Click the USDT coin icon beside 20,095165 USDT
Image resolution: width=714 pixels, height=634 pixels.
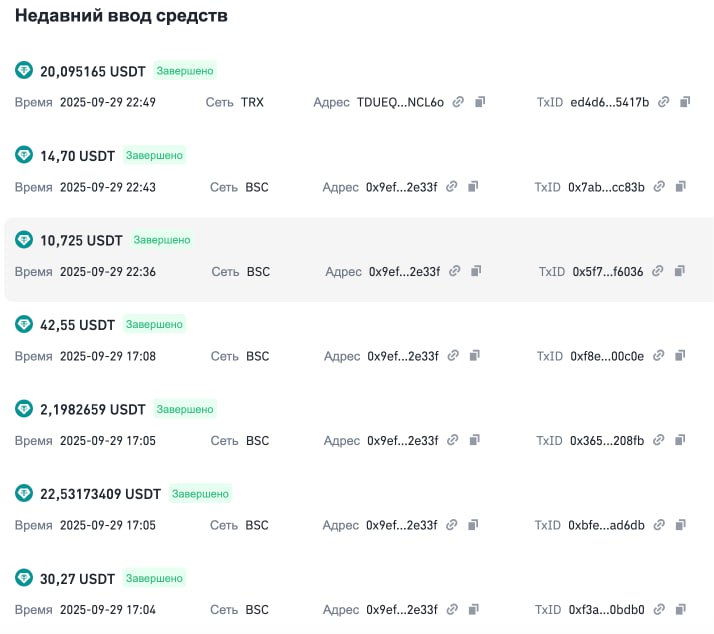click(24, 71)
